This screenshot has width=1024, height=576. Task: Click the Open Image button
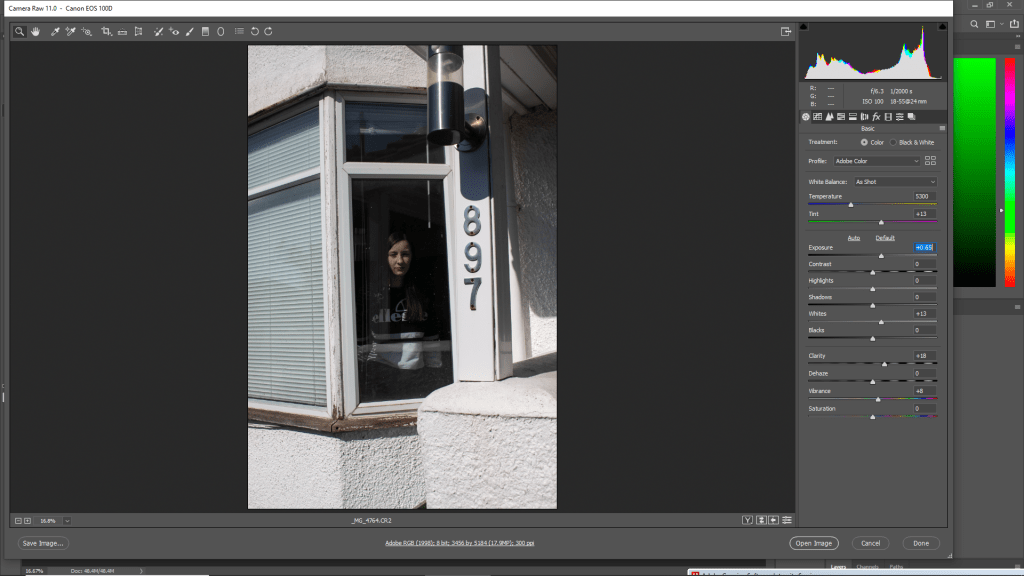click(x=812, y=543)
